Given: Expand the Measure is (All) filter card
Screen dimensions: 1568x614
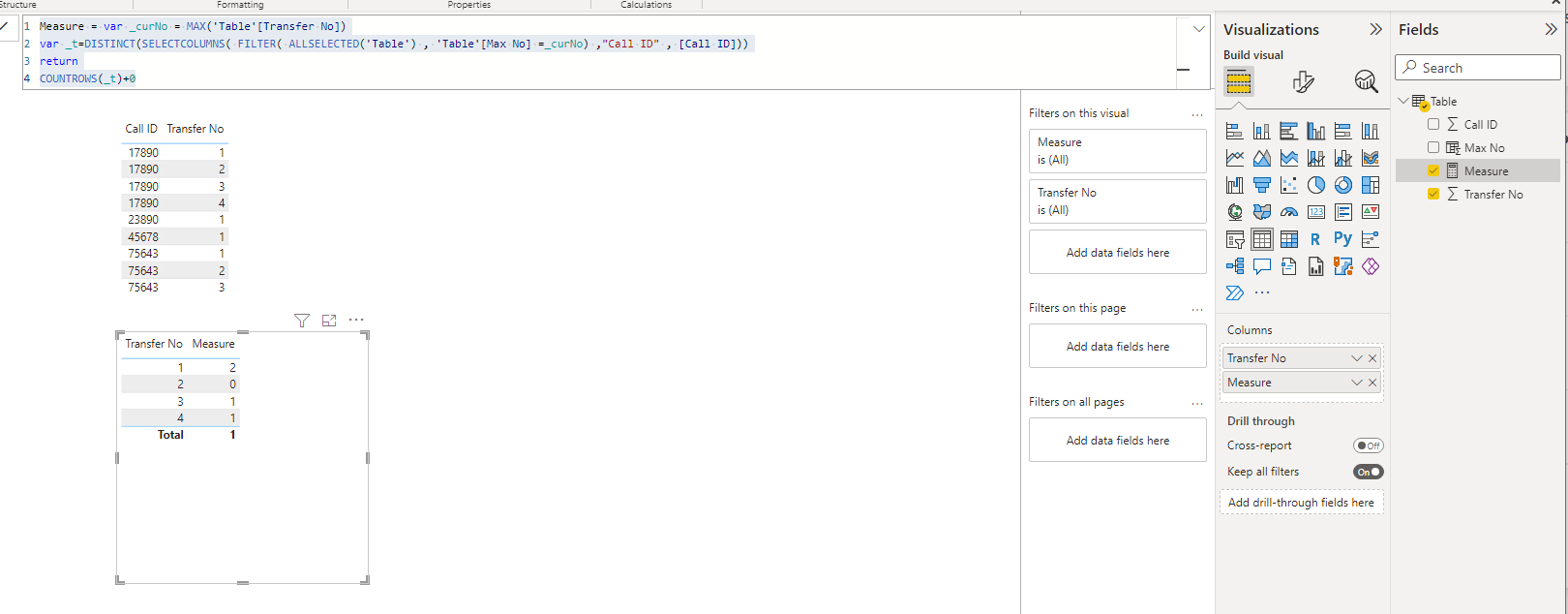Looking at the screenshot, I should coord(1118,151).
